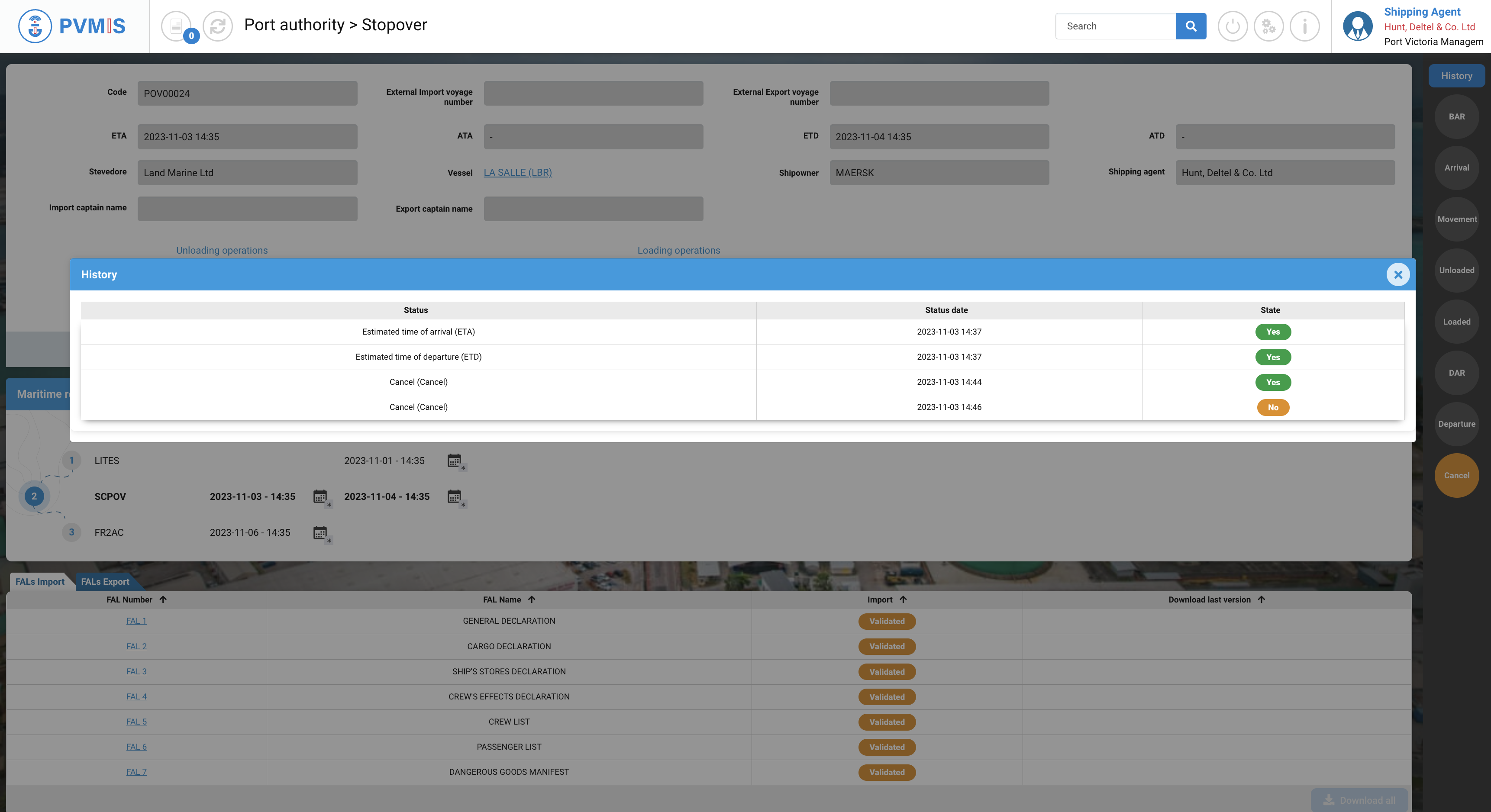Open the settings gears icon

pos(1268,26)
